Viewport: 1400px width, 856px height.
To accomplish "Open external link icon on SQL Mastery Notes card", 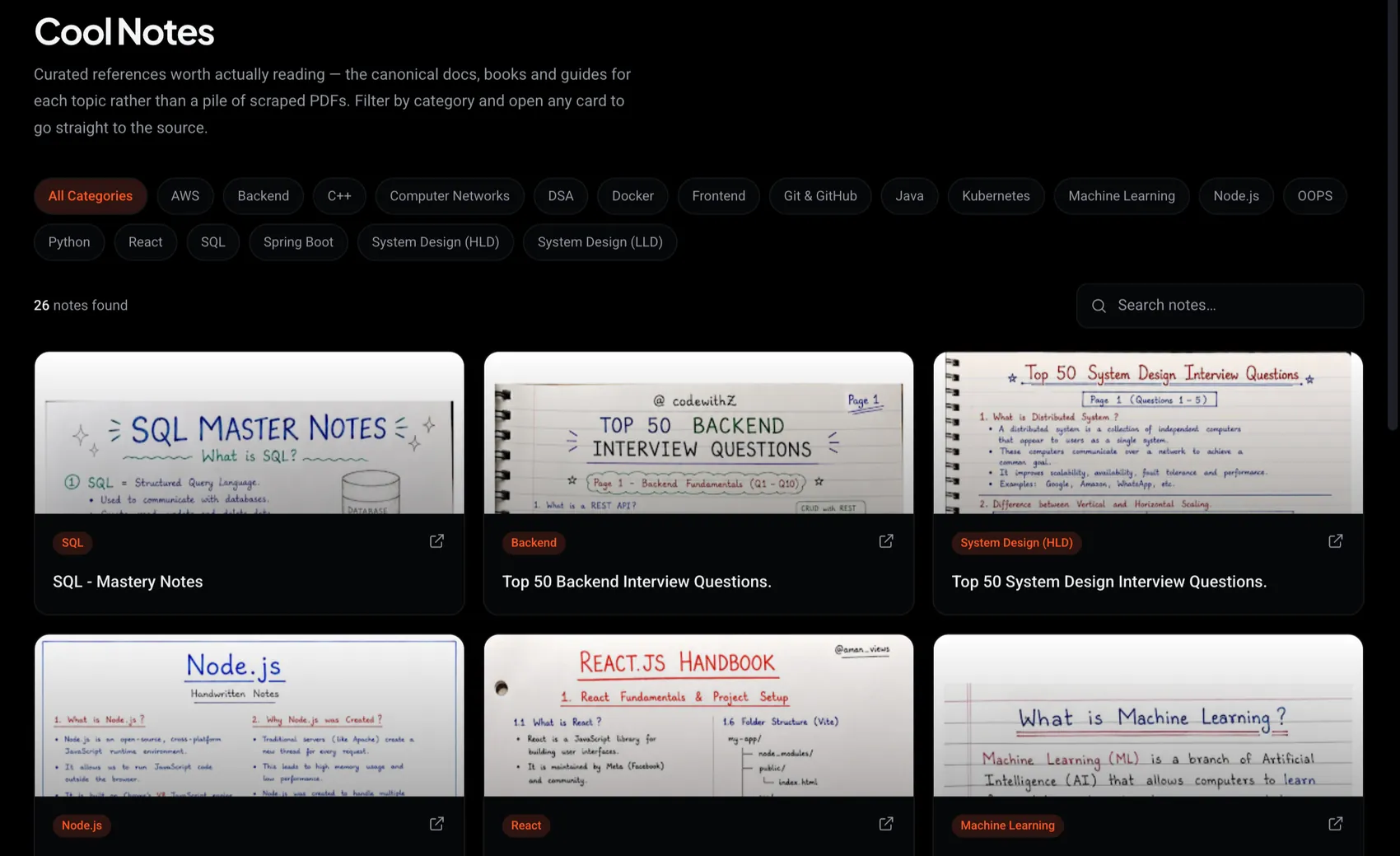I will tap(436, 541).
